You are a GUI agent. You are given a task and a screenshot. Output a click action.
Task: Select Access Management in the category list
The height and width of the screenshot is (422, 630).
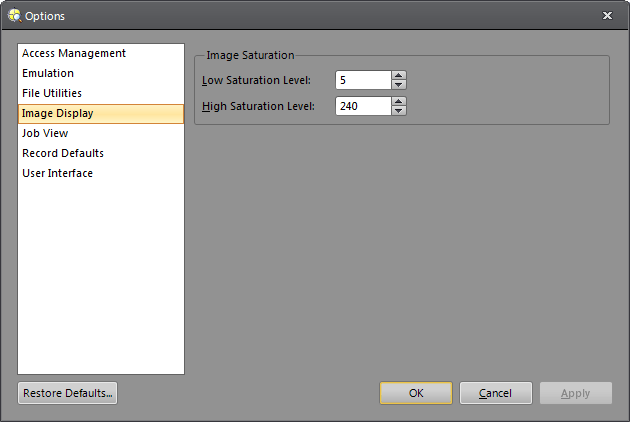[x=74, y=53]
